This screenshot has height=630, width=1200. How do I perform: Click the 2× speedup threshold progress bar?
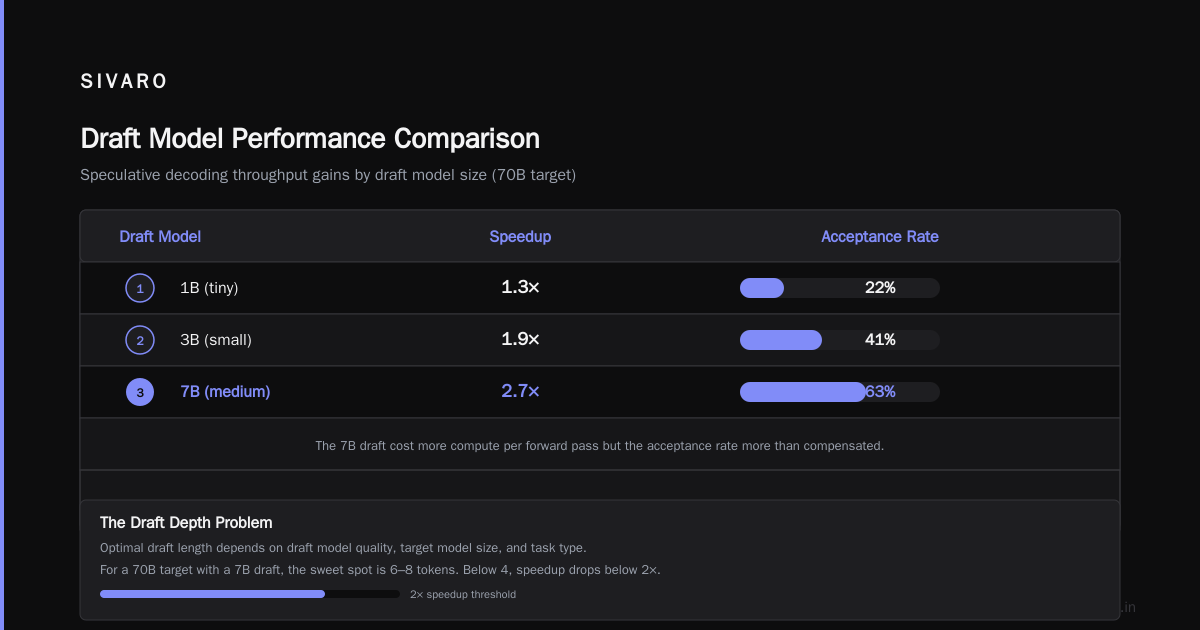click(250, 594)
